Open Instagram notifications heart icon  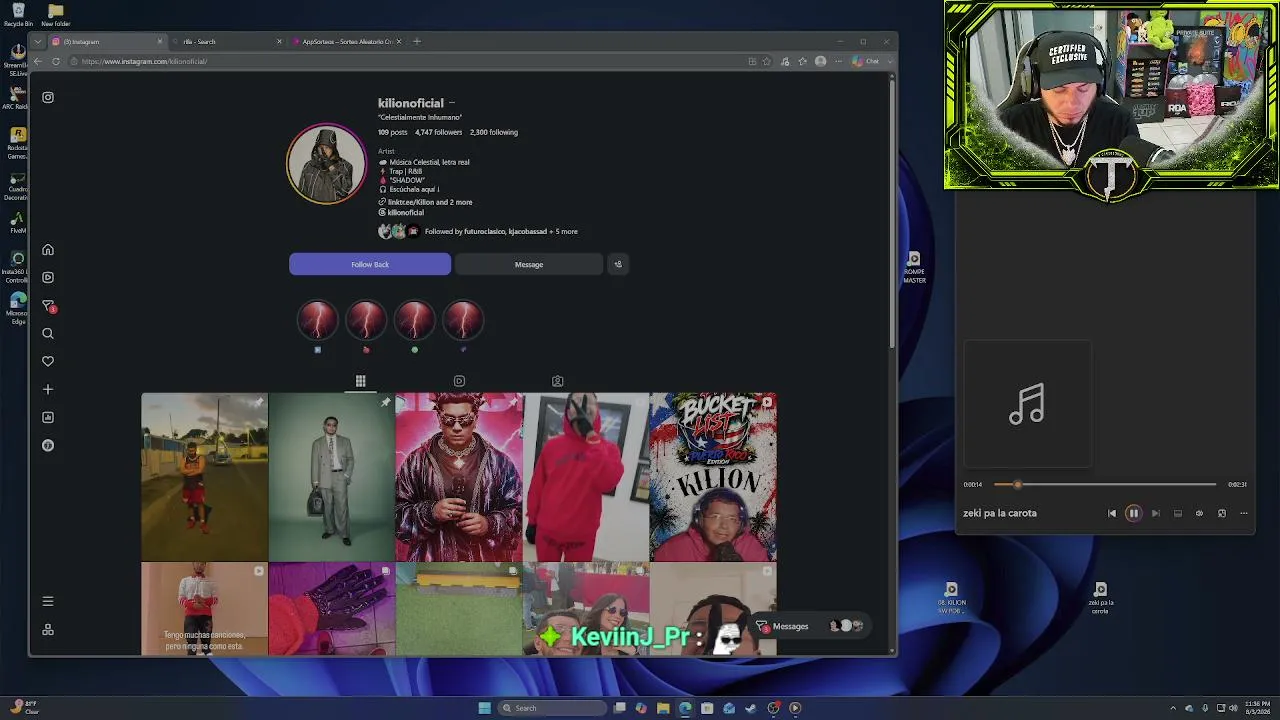48,362
